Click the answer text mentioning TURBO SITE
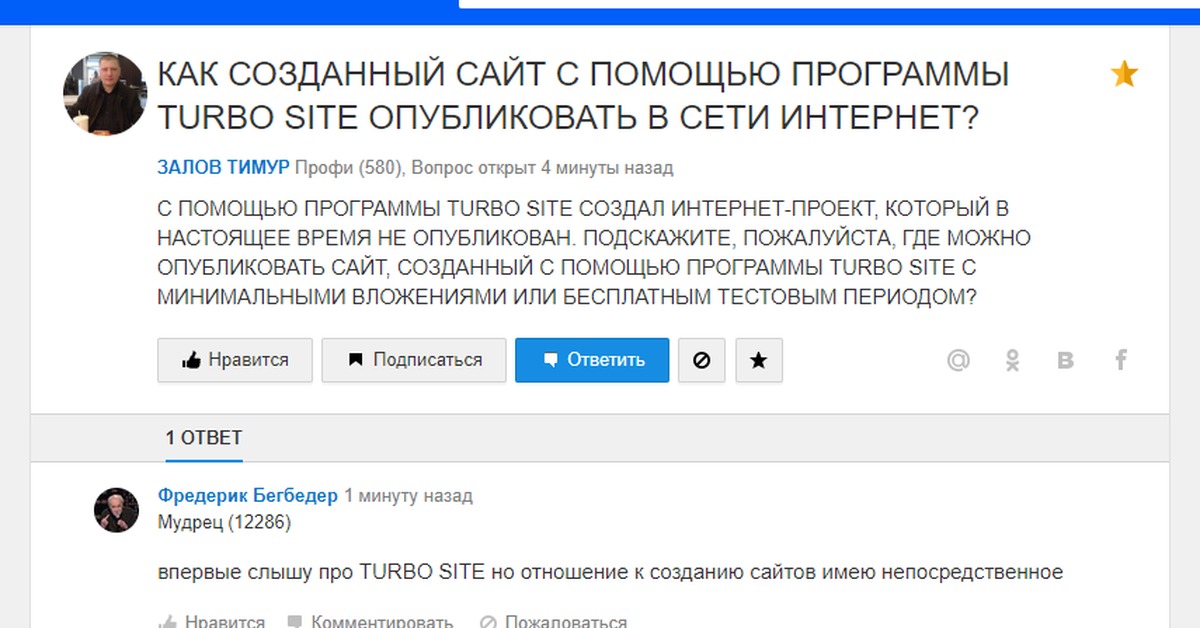This screenshot has height=628, width=1200. click(610, 573)
